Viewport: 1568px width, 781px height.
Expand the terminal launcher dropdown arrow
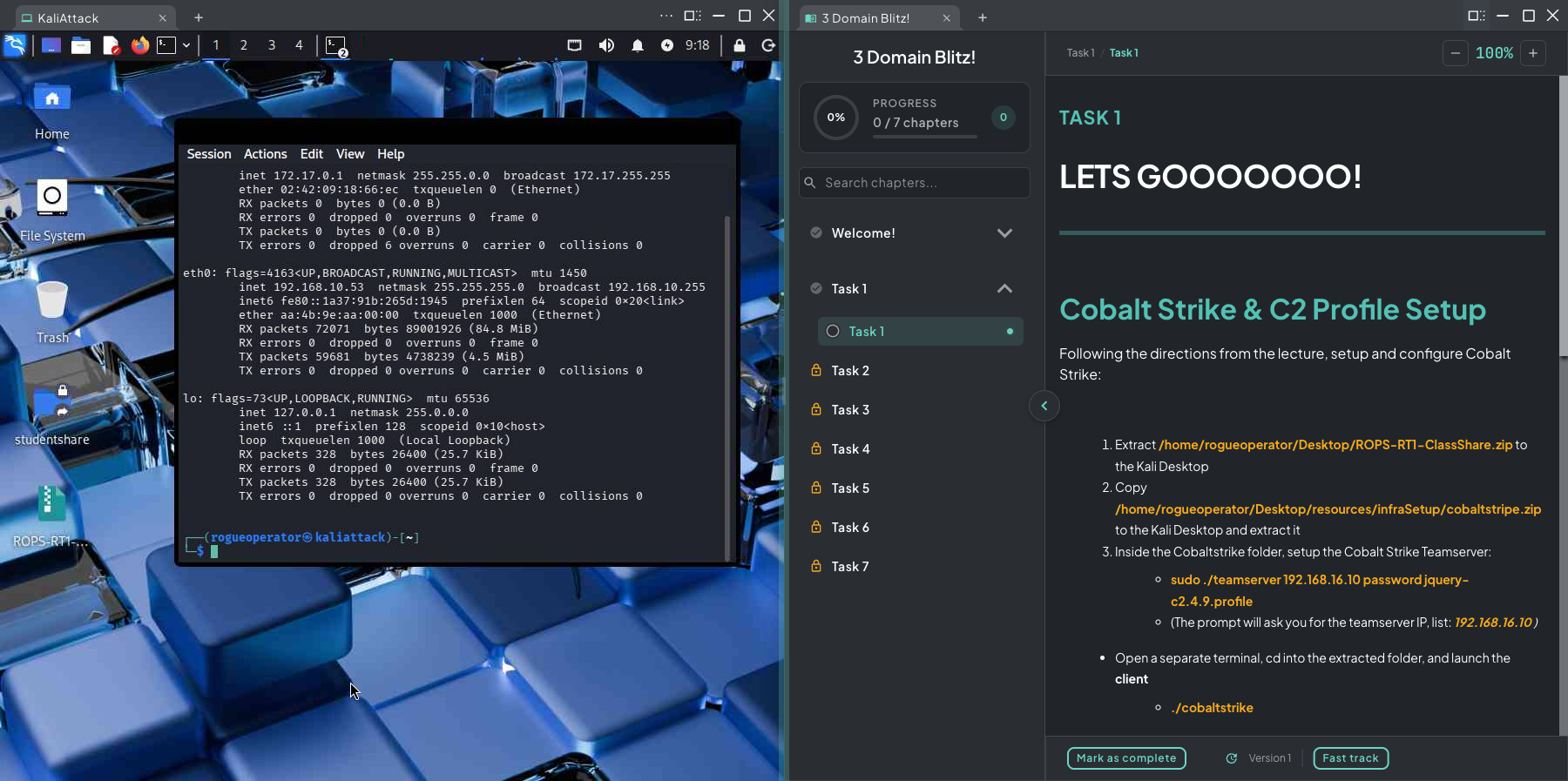[x=186, y=45]
